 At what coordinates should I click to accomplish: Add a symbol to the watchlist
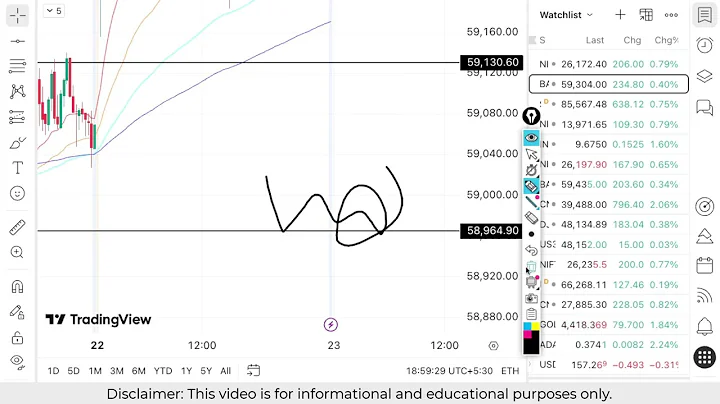point(620,15)
